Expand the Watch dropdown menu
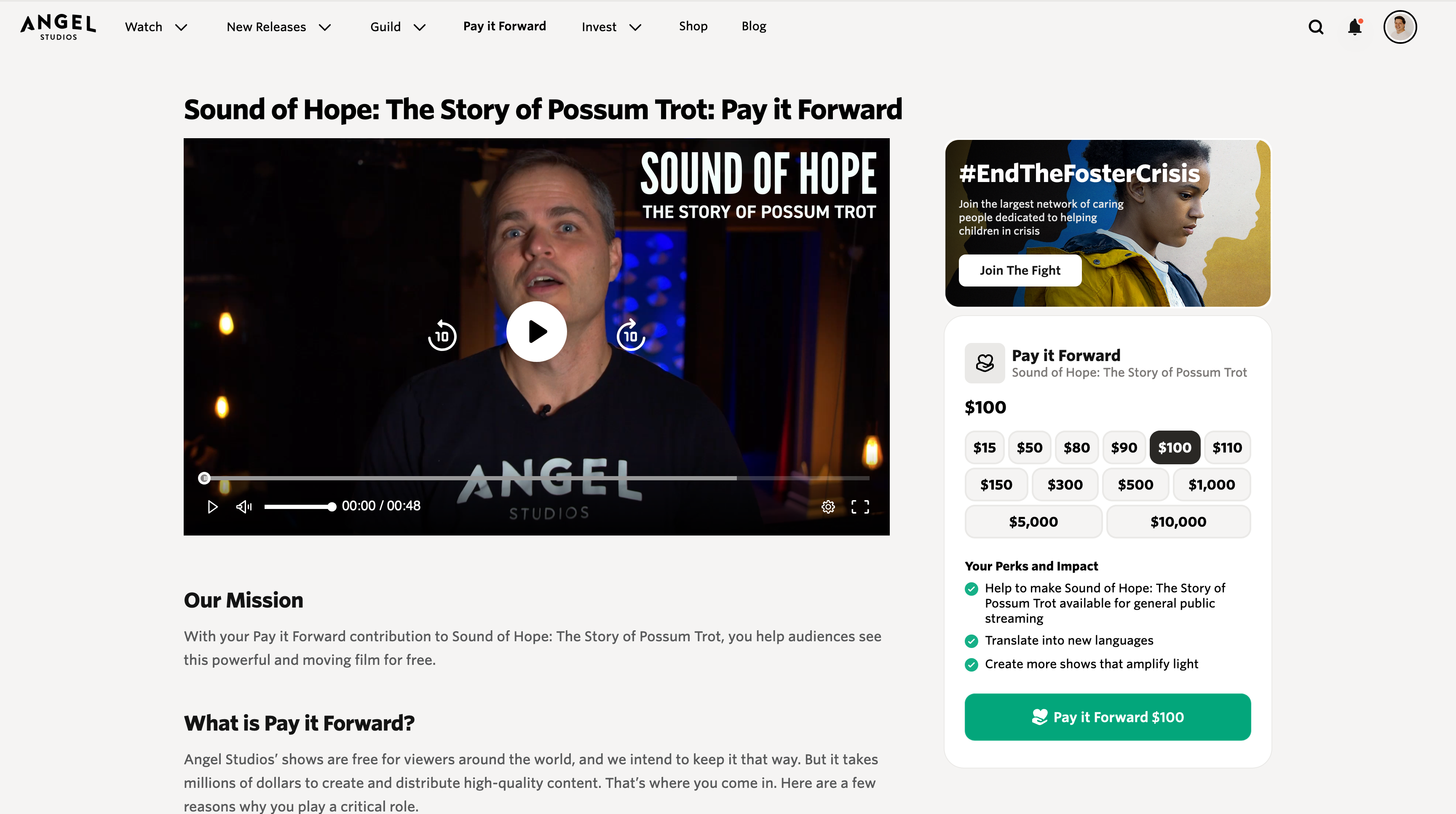Viewport: 1456px width, 814px height. click(x=156, y=27)
